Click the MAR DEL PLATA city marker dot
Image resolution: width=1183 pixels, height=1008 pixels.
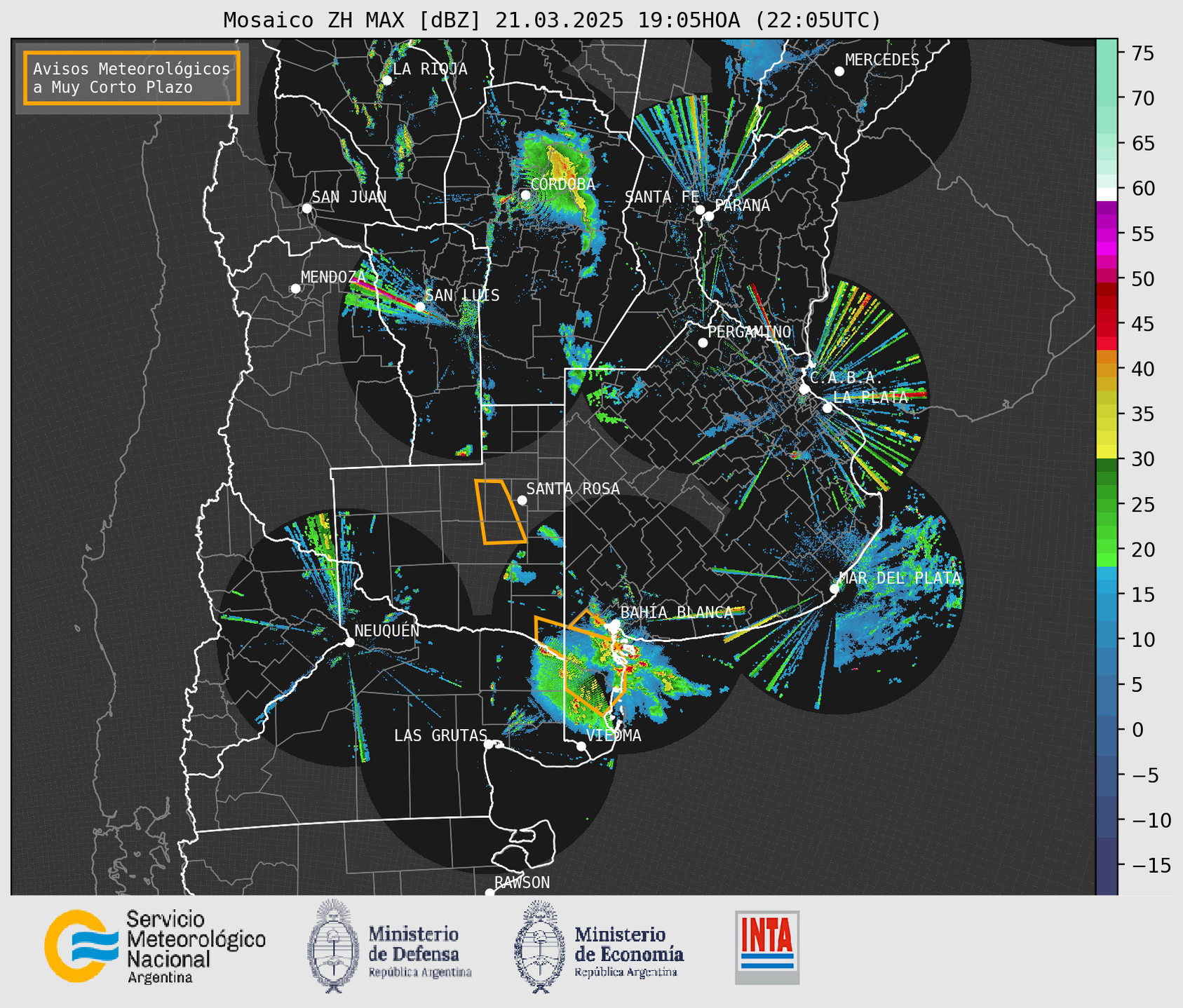pyautogui.click(x=834, y=589)
